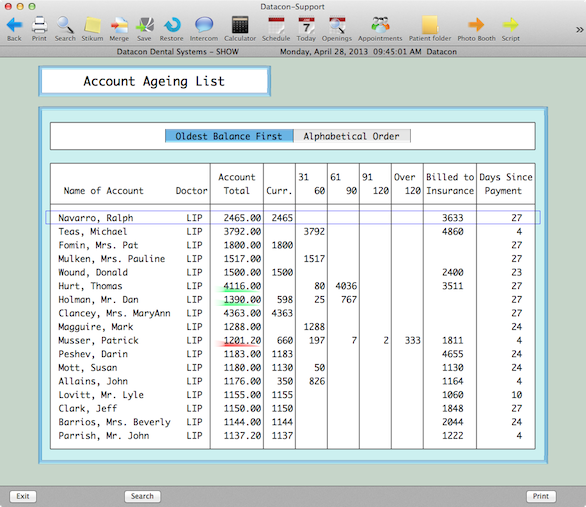Switch to Alphabetical Order tab
Viewport: 586px width, 507px height.
352,136
